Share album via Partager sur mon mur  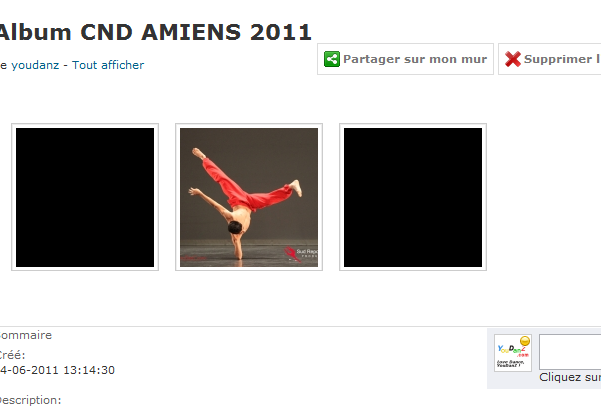pos(405,59)
